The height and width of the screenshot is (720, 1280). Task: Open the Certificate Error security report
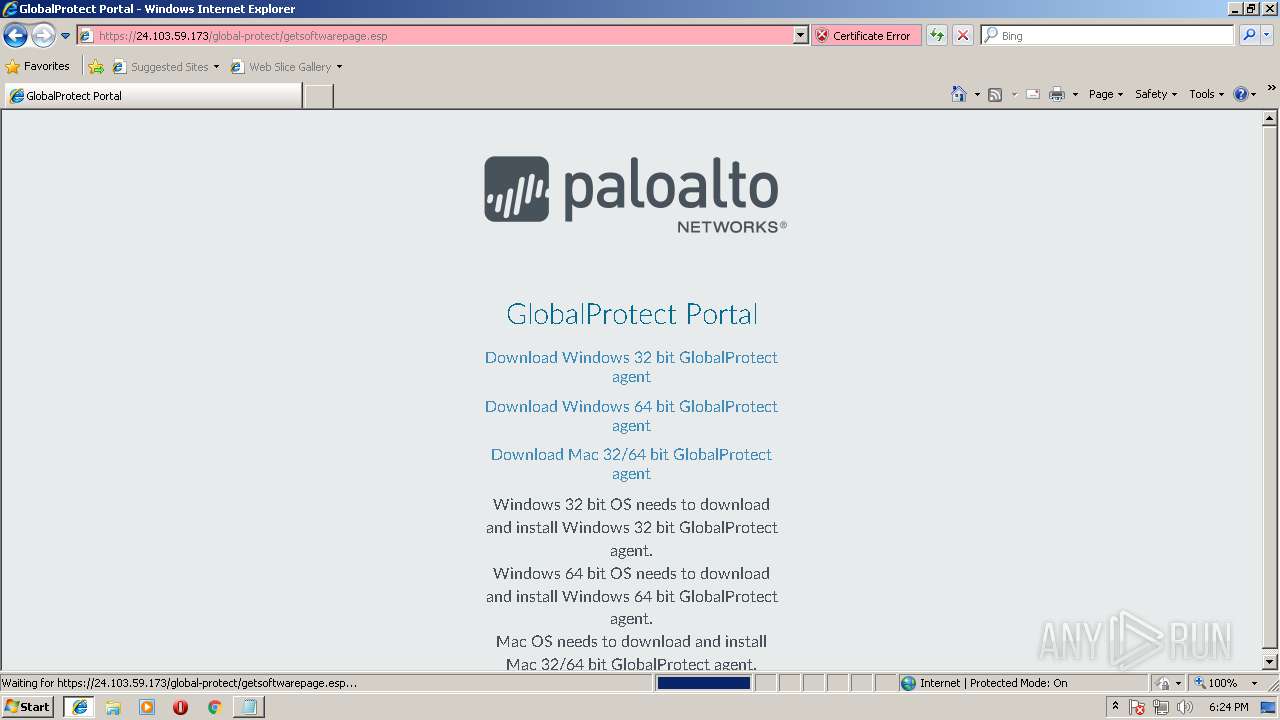coord(866,36)
